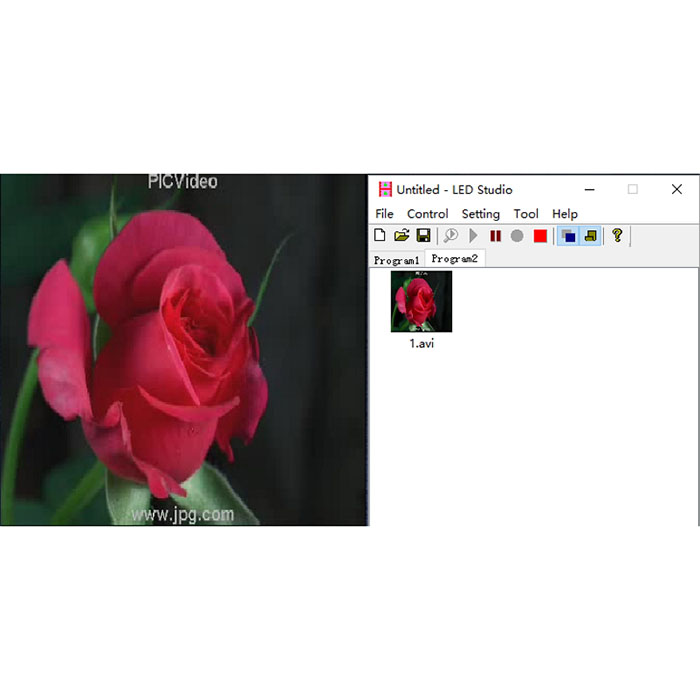Click the yellow question mark help icon
Viewport: 700px width, 700px height.
[x=617, y=235]
